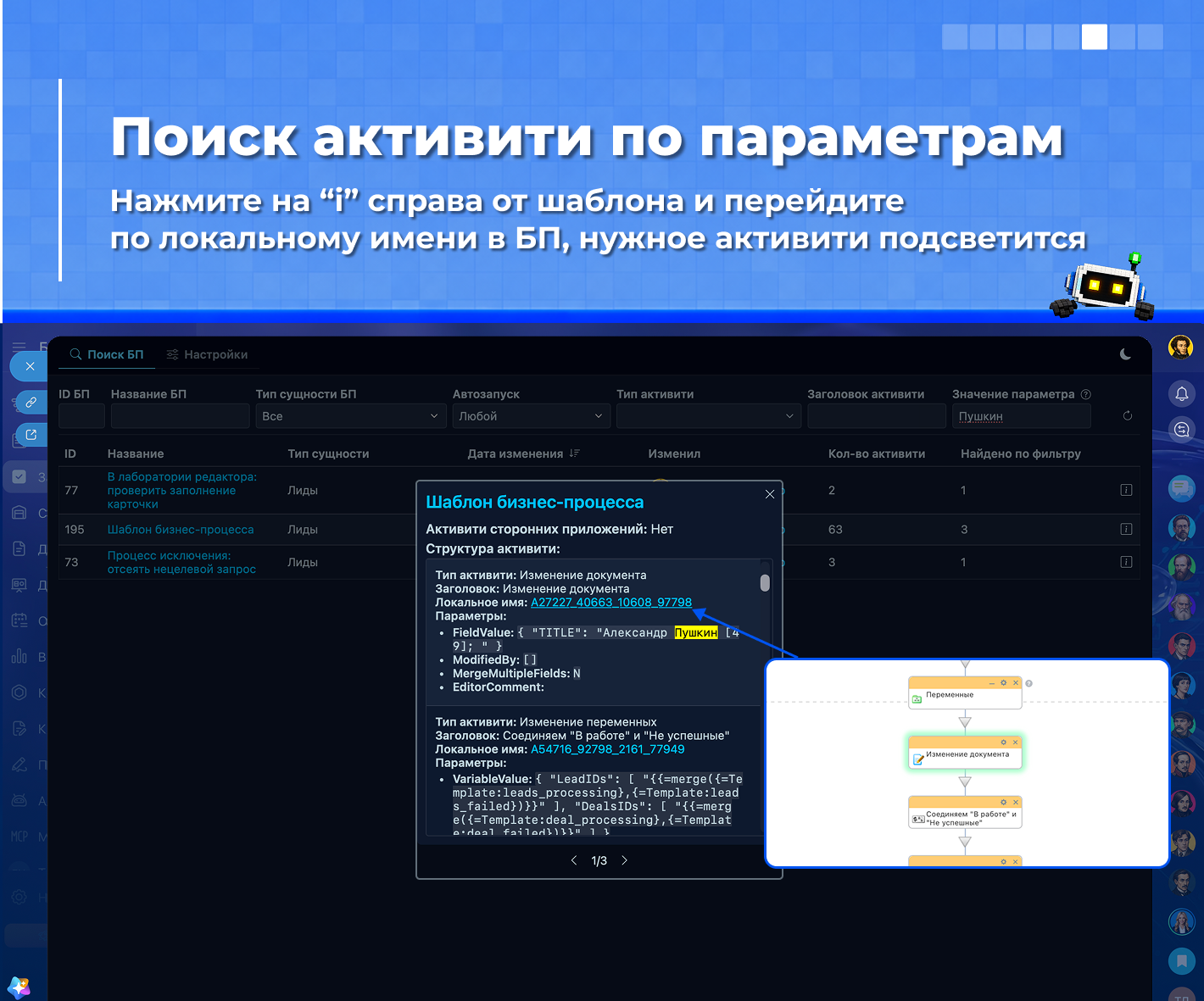Open info icon for row ID 73

1126,561
